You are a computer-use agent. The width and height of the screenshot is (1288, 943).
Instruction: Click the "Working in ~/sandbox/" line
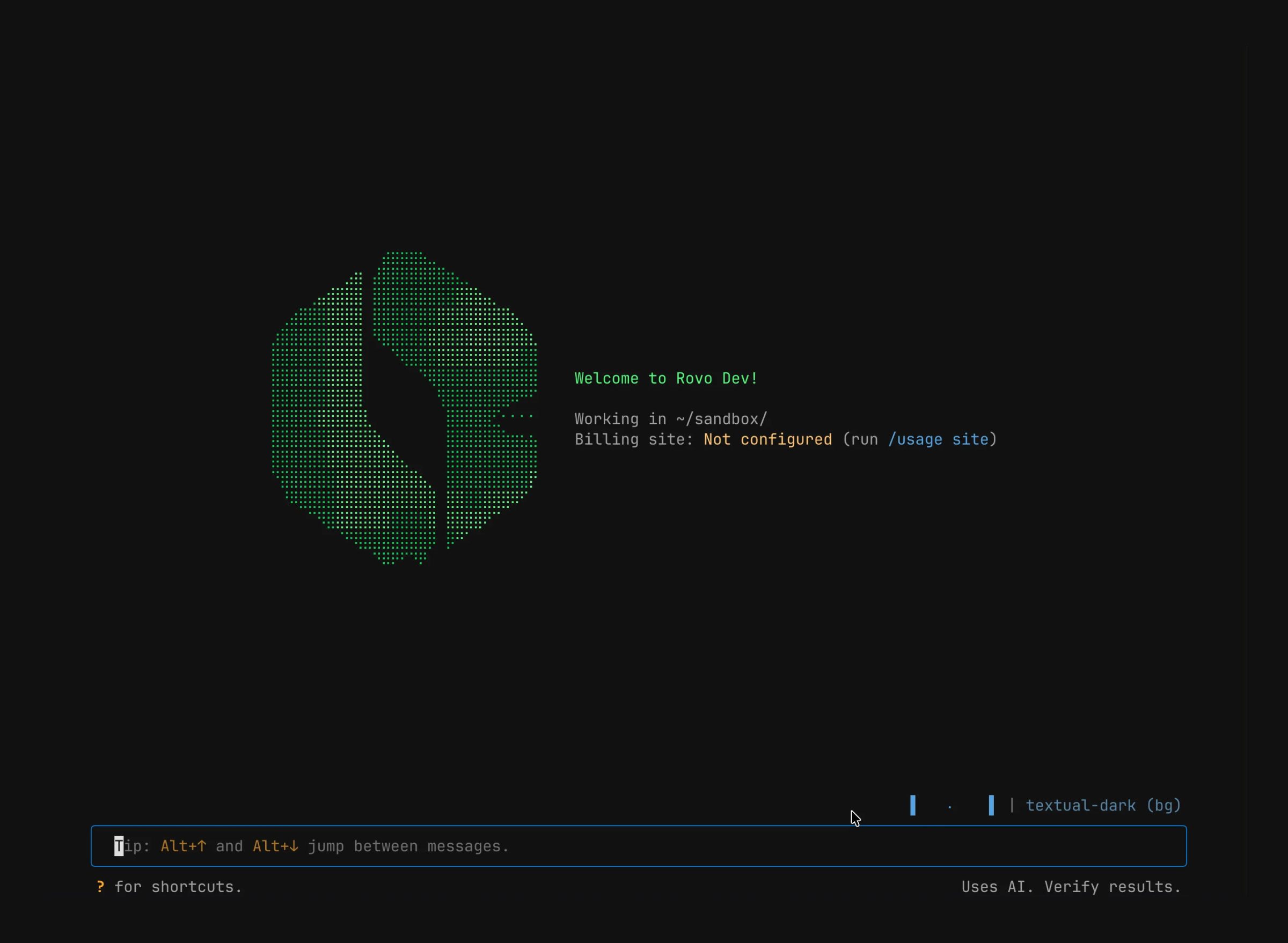click(x=670, y=419)
